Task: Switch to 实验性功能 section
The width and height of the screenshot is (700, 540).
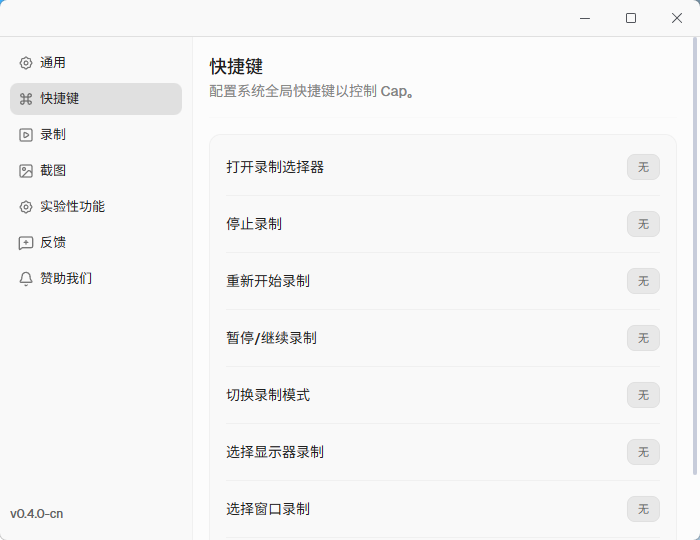Action: click(96, 207)
